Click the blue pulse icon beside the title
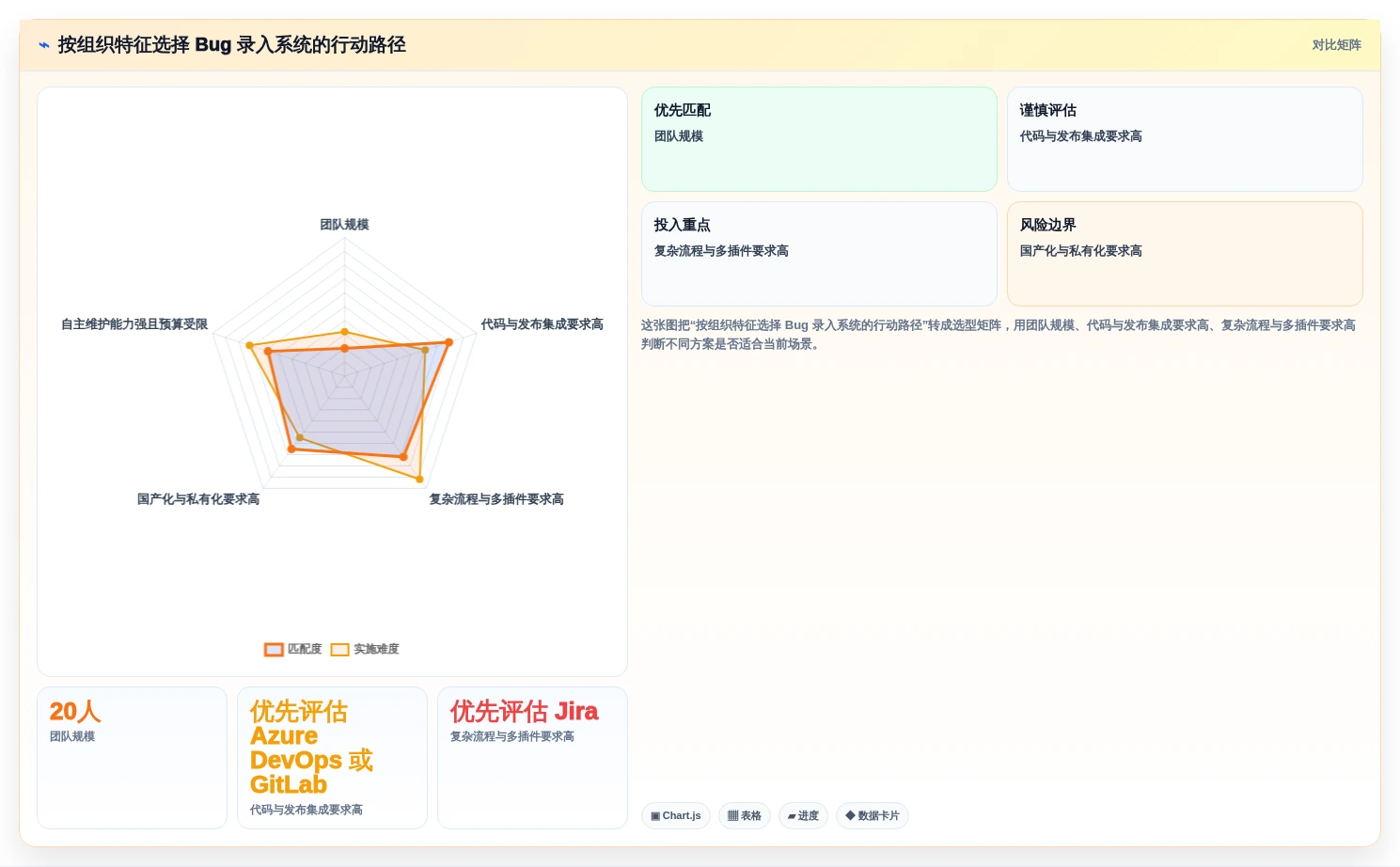The height and width of the screenshot is (867, 1400). click(44, 45)
